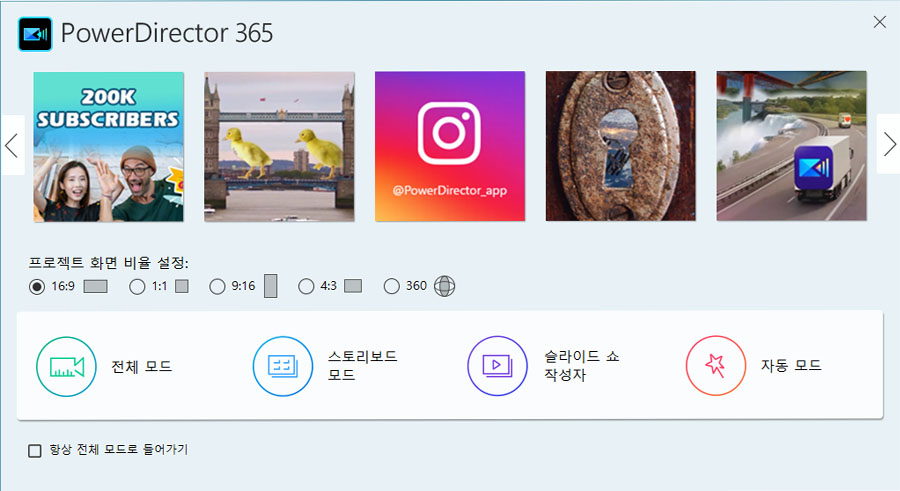900x491 pixels.
Task: Pick the 4:3 aspect ratio radio button
Action: click(306, 287)
